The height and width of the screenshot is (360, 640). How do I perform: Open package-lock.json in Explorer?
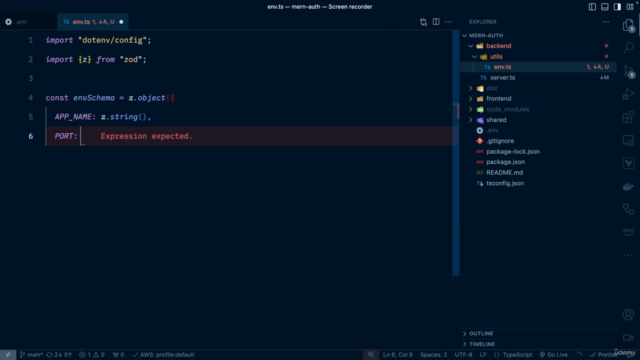tap(538, 151)
